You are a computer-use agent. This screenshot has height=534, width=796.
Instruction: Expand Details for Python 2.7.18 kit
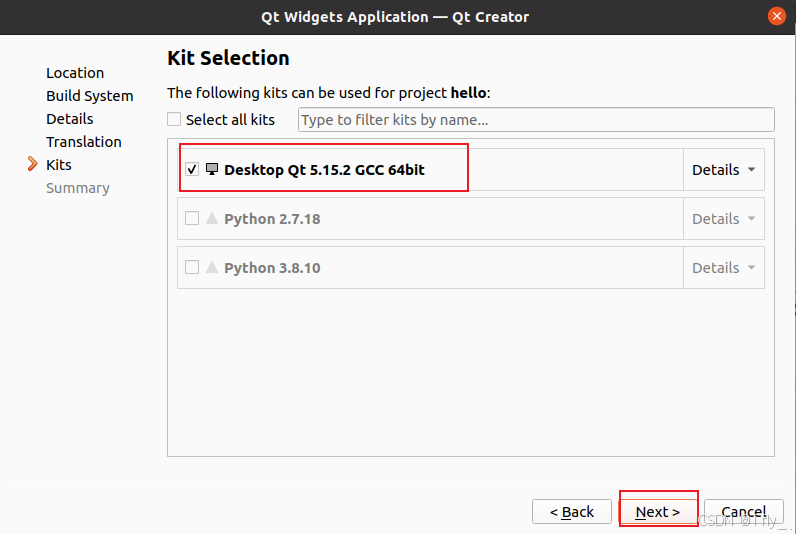[x=723, y=218]
